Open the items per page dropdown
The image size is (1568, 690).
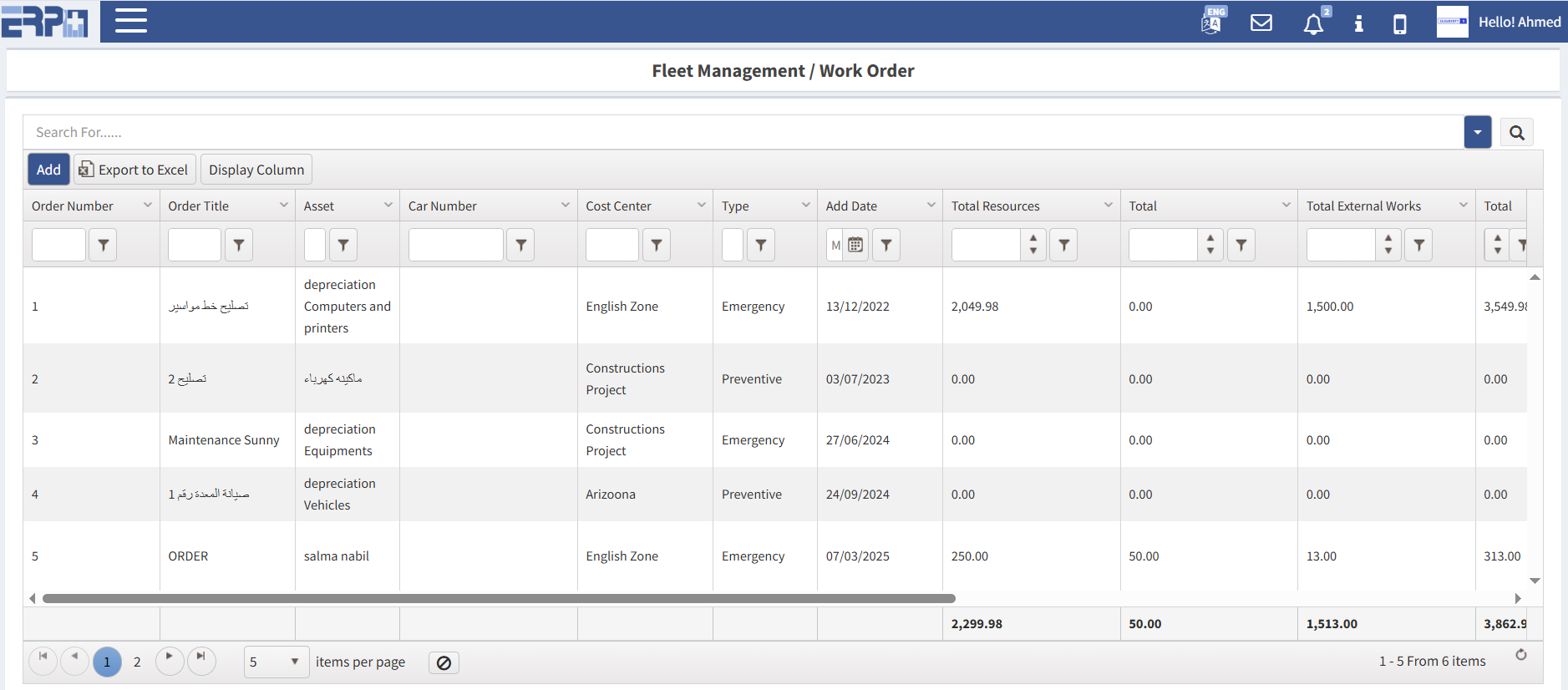(x=276, y=662)
